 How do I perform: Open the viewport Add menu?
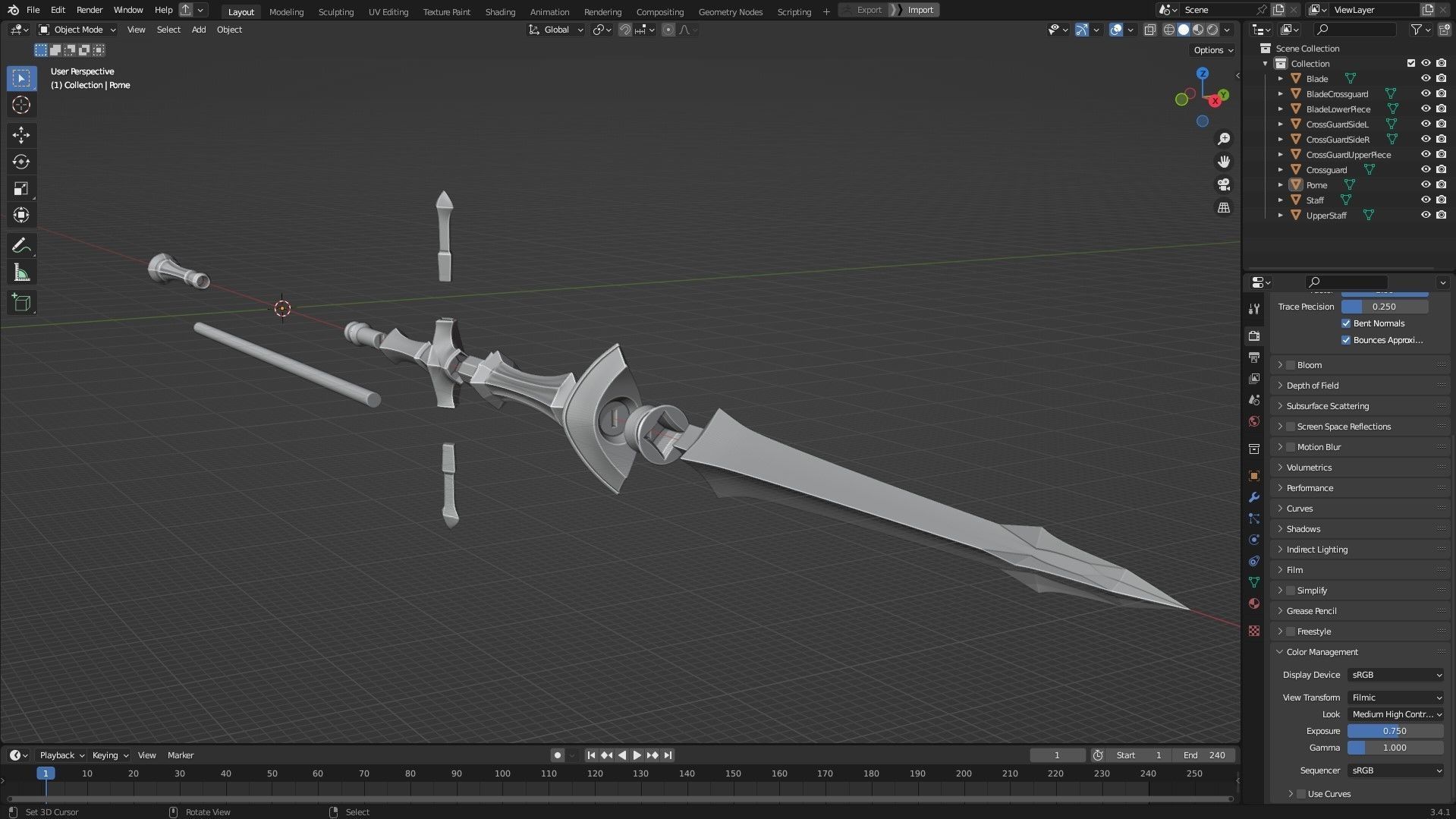199,30
